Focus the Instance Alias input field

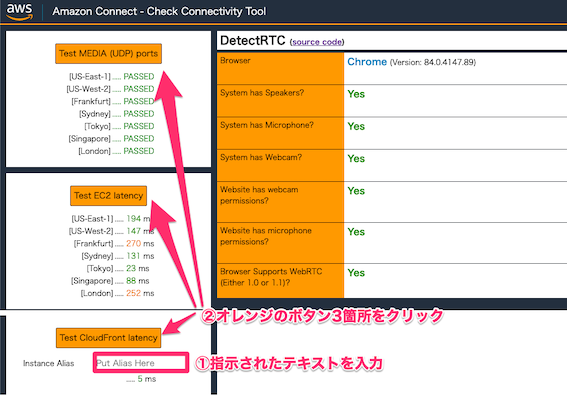coord(141,363)
